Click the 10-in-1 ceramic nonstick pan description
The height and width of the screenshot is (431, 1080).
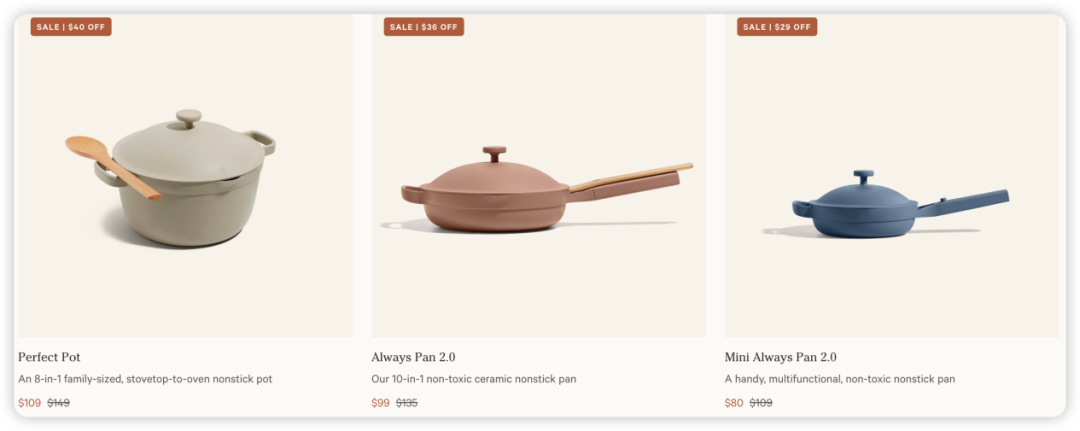tap(474, 379)
